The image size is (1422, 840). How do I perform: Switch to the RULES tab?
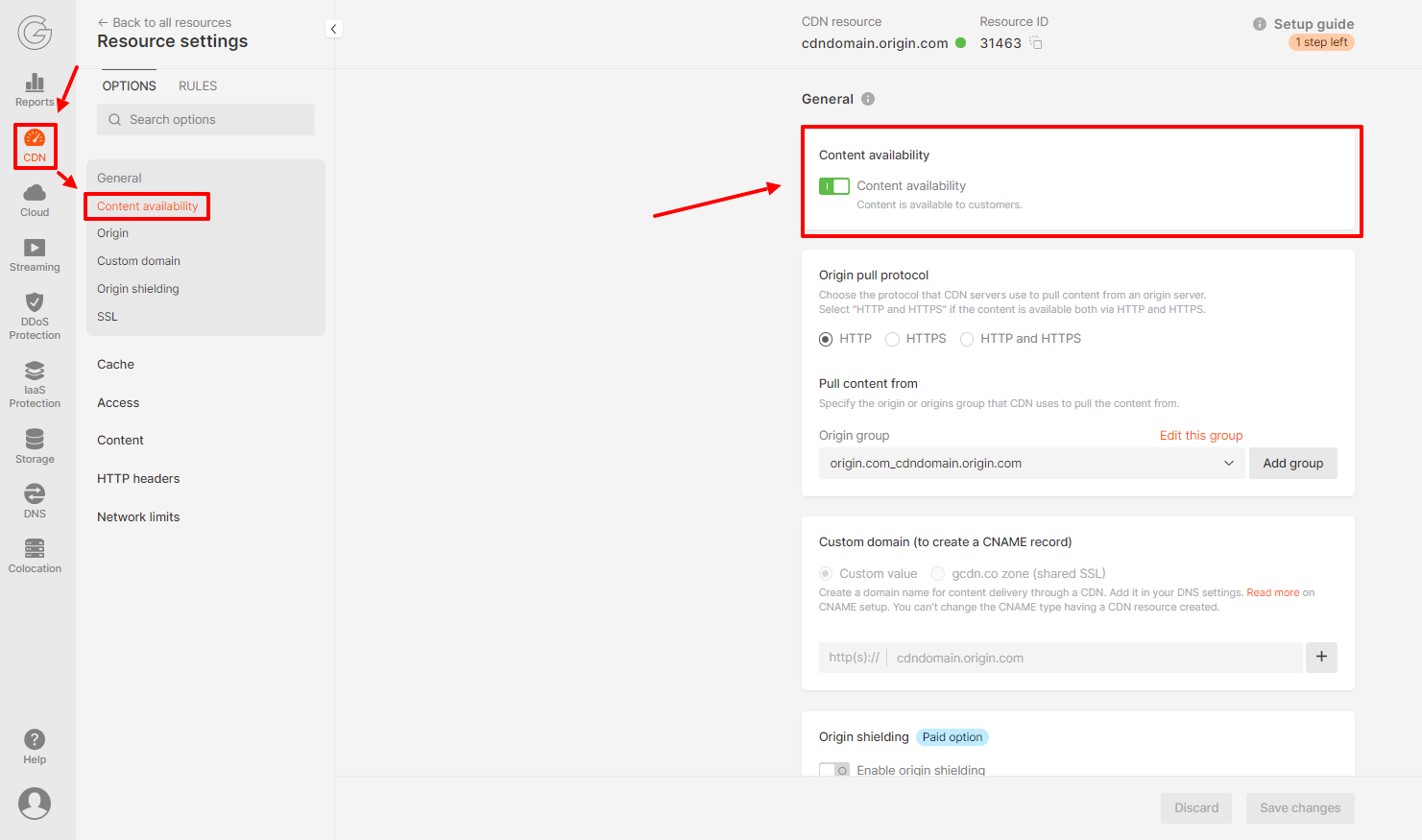click(x=197, y=85)
